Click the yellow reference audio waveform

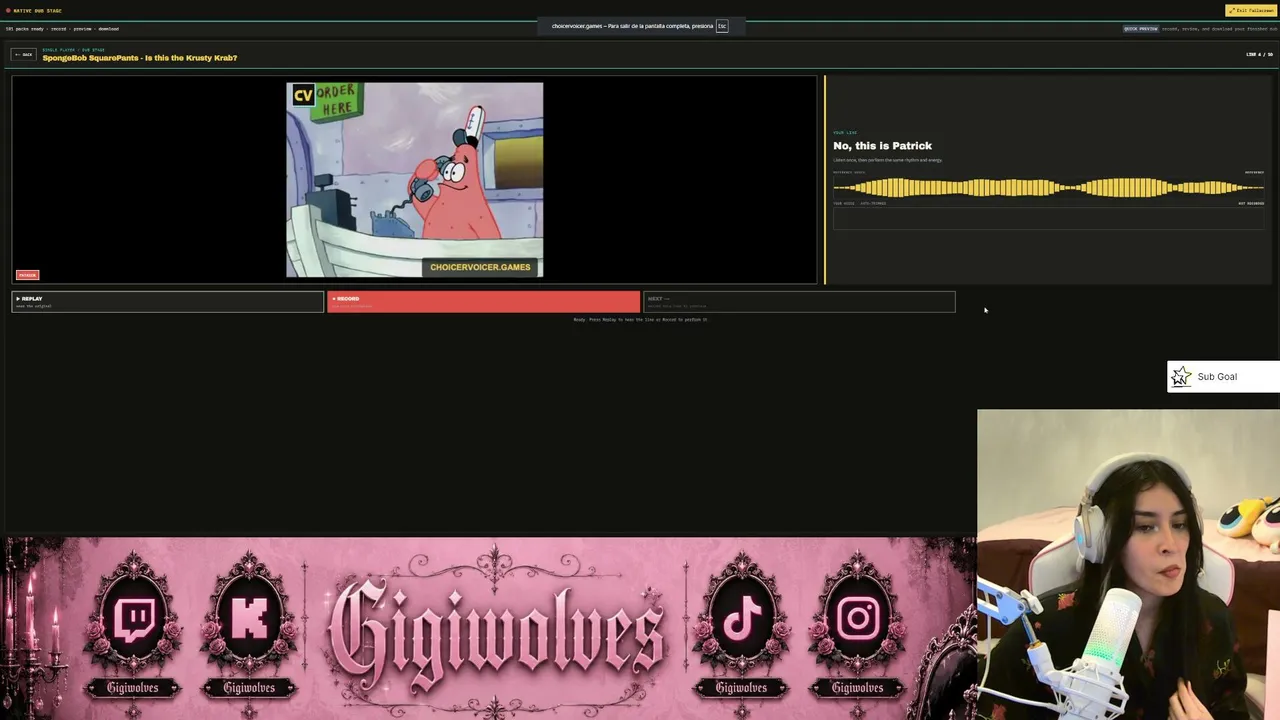[x=1048, y=187]
